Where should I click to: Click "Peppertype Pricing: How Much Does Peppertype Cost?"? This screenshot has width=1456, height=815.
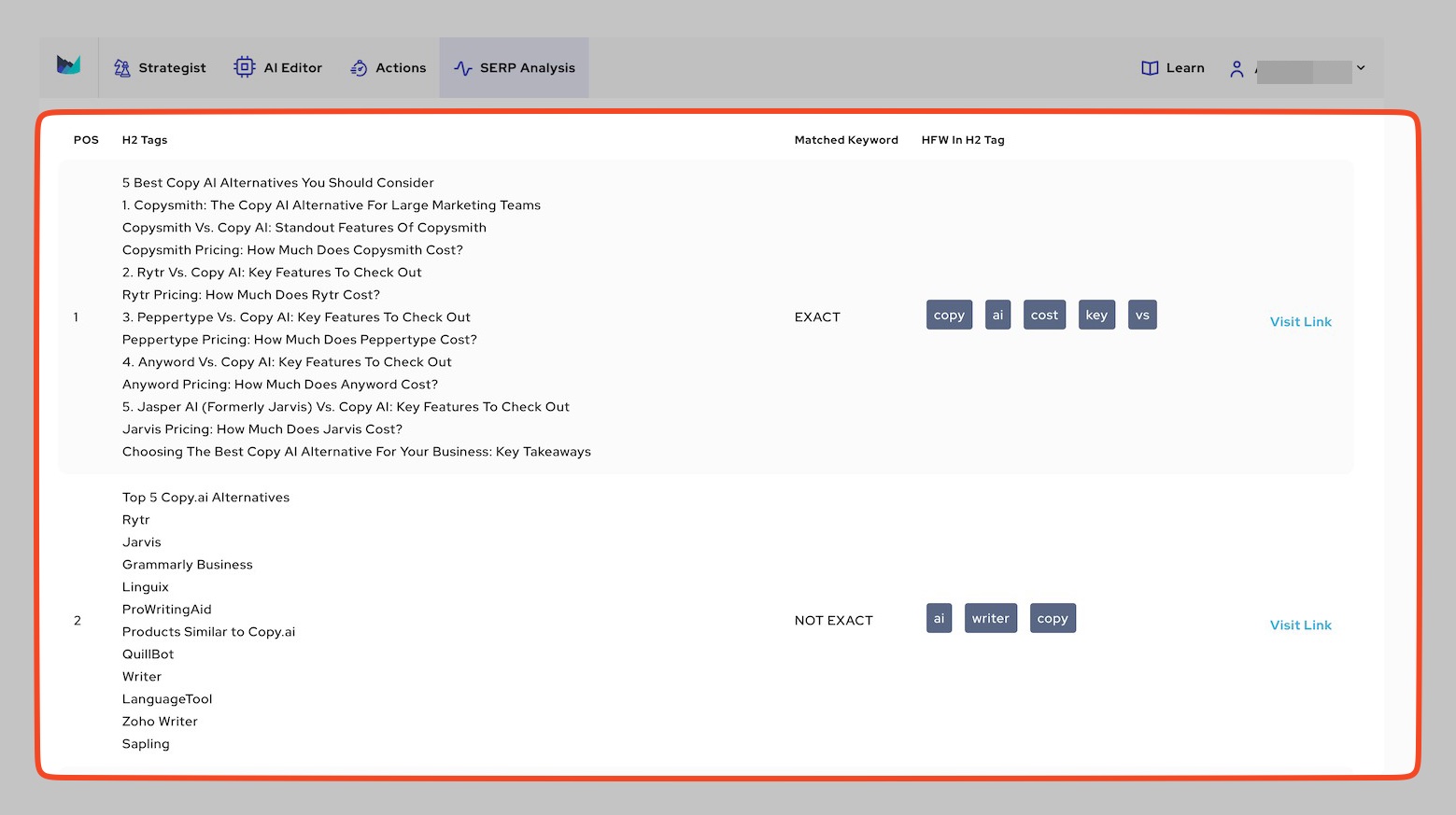[x=300, y=340]
